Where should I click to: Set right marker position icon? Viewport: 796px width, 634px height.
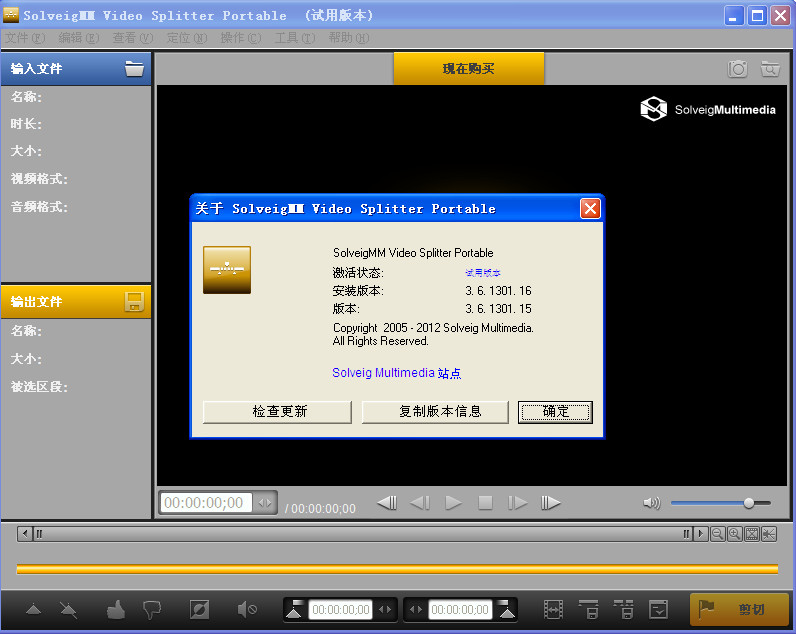(x=506, y=609)
